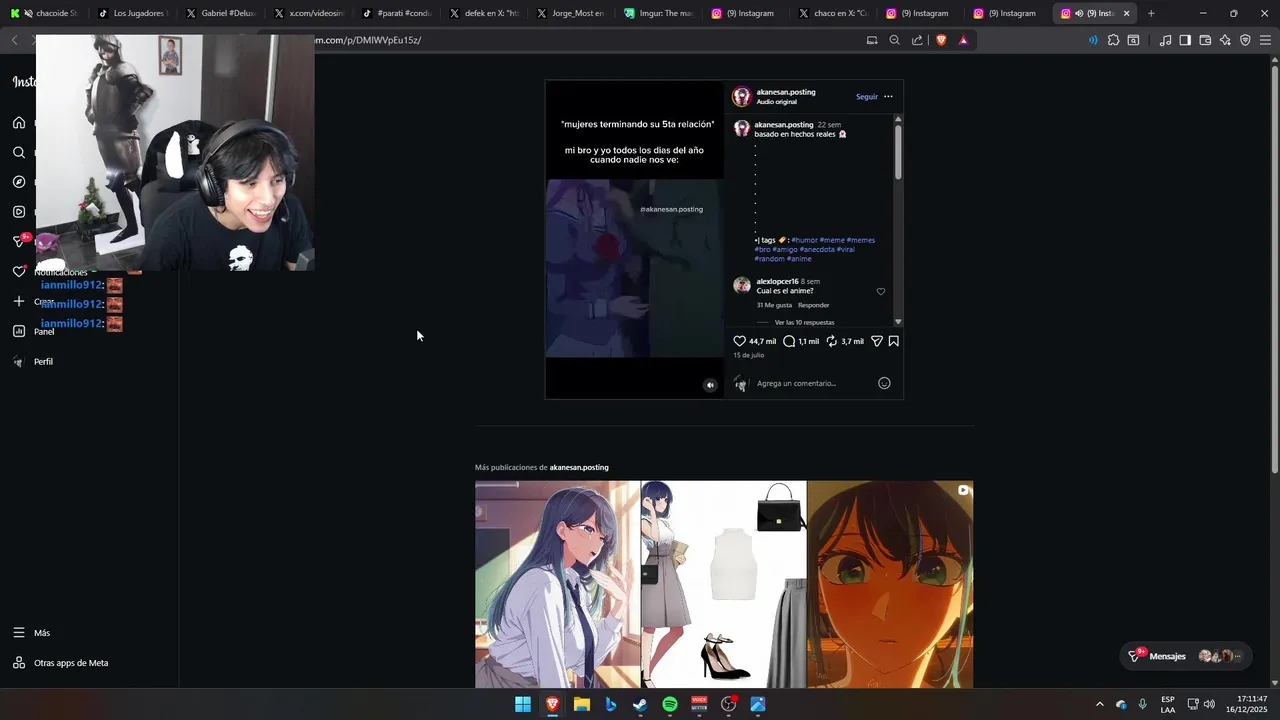Click the Brave Shields lion icon
Image resolution: width=1280 pixels, height=720 pixels.
click(x=941, y=40)
